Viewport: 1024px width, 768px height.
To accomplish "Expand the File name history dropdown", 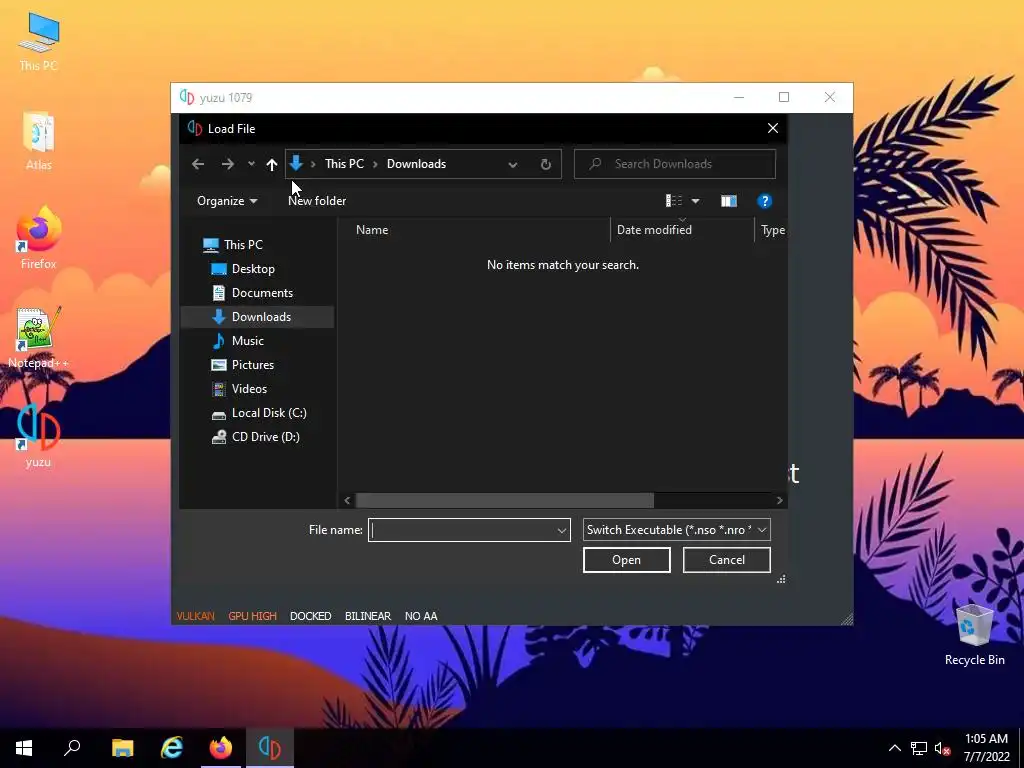I will click(x=562, y=530).
